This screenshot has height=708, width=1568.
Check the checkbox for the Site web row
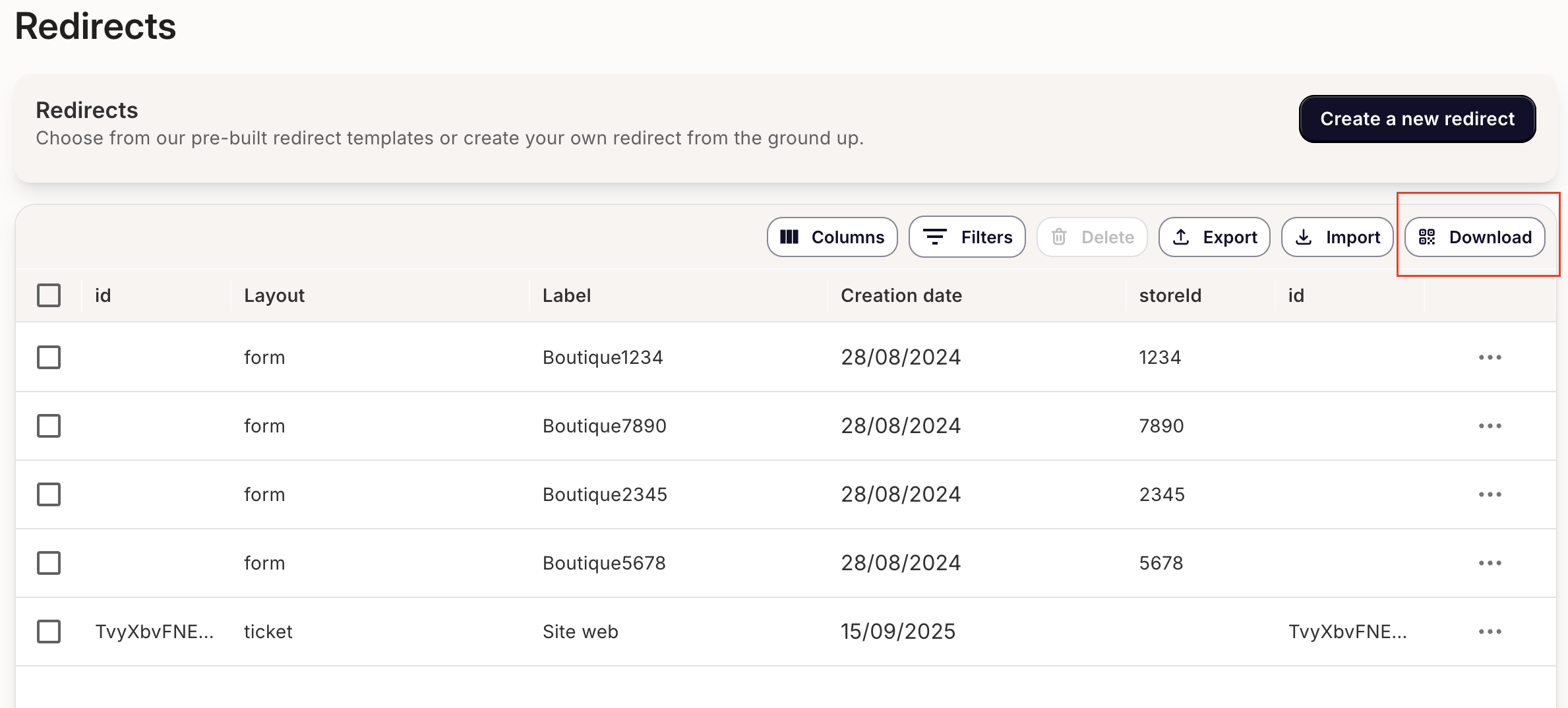(x=49, y=631)
